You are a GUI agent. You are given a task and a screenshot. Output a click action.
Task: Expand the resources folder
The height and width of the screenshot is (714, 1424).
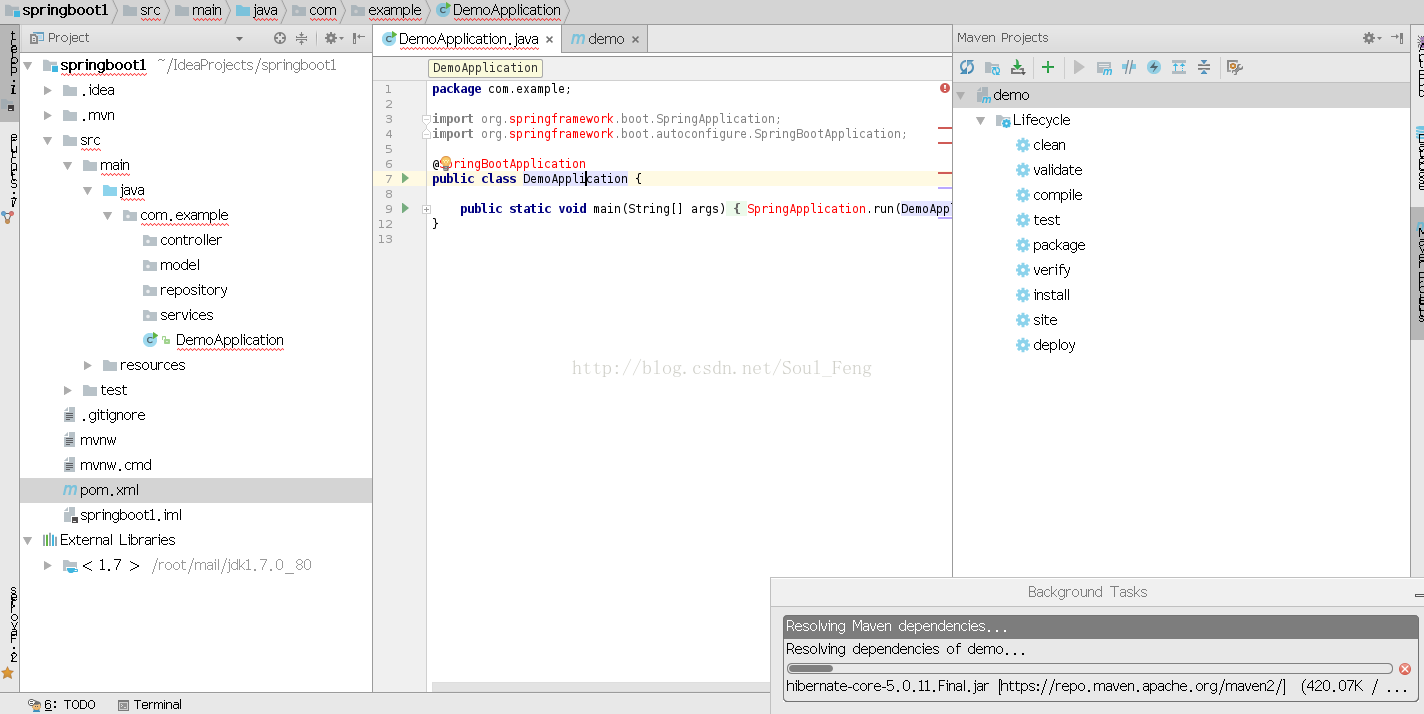(88, 365)
